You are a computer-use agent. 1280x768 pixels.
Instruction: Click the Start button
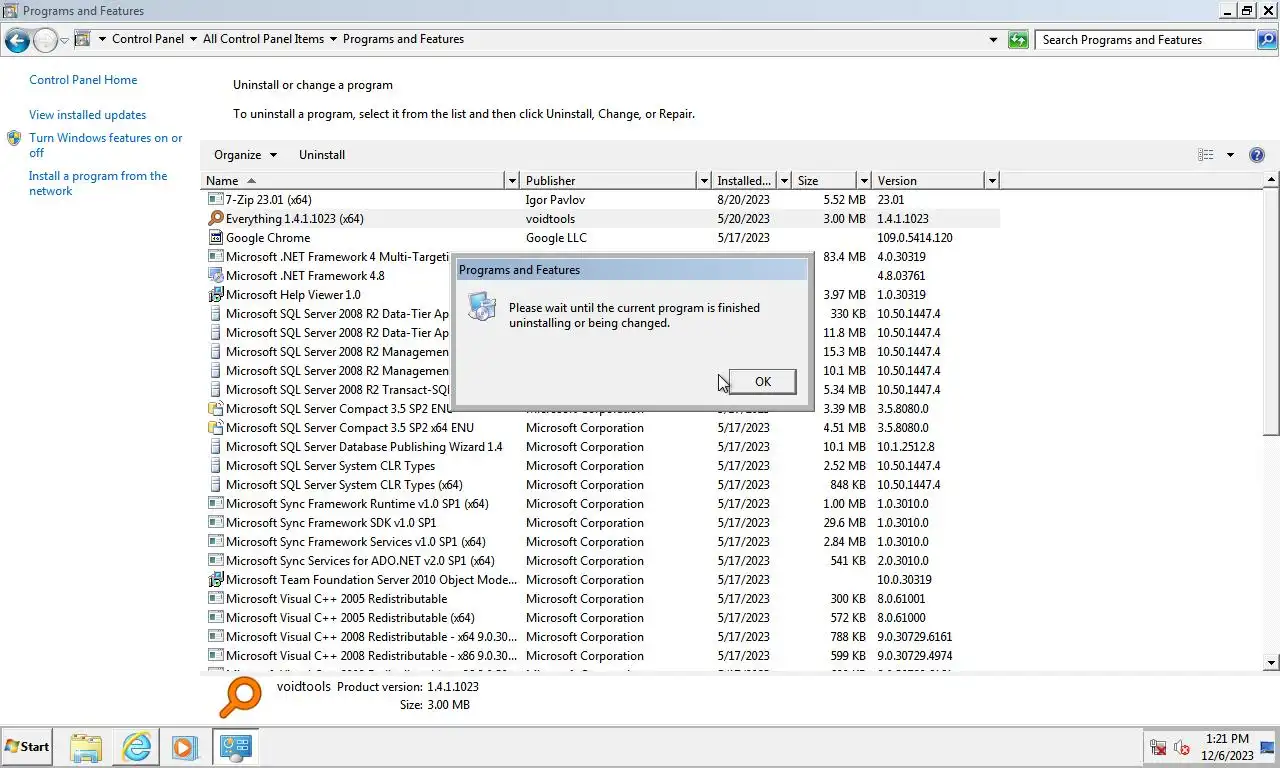27,747
